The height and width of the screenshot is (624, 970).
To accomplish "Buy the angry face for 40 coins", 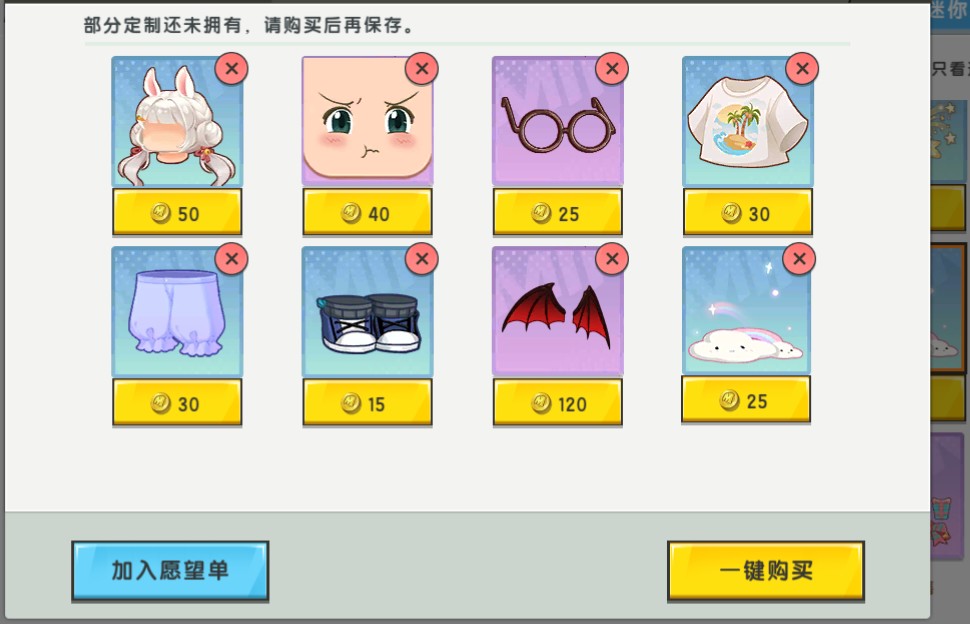I will (367, 213).
